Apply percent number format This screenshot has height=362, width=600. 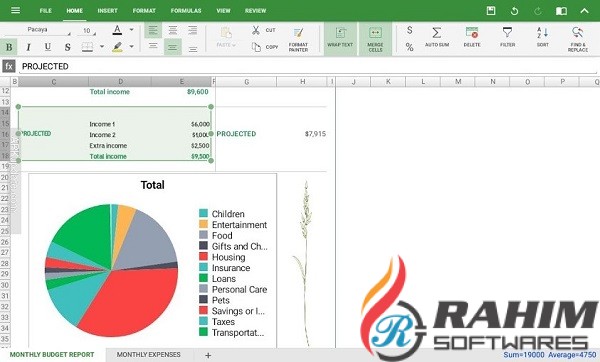tap(409, 47)
